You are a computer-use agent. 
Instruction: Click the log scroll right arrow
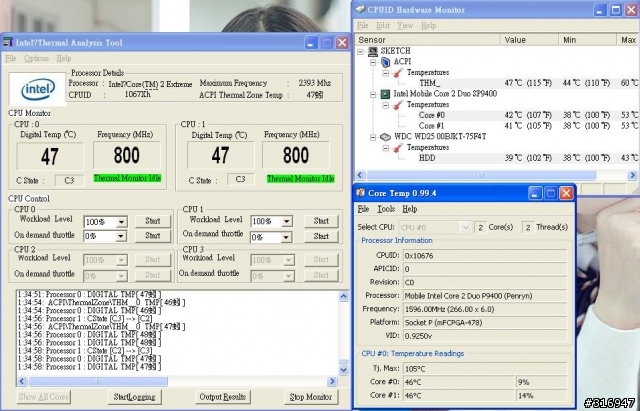[332, 382]
